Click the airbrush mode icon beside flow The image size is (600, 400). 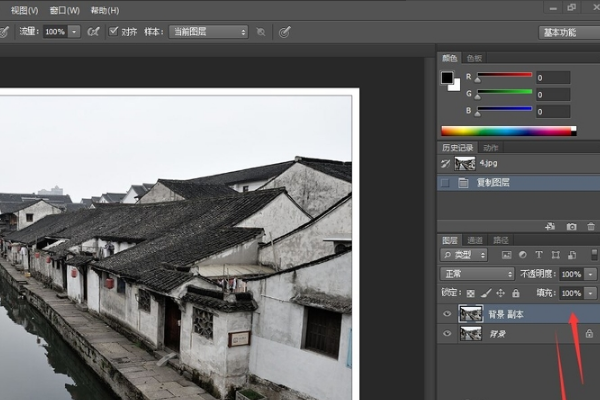click(93, 32)
